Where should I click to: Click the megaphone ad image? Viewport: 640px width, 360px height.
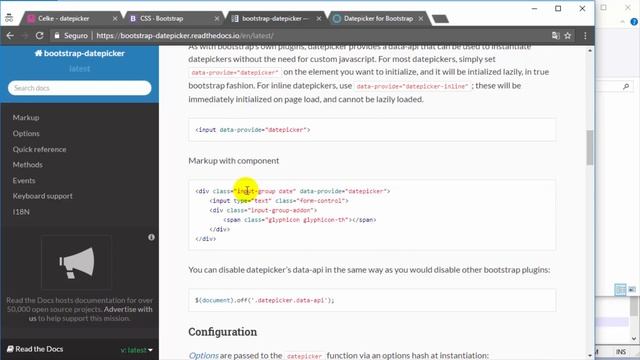tap(76, 262)
